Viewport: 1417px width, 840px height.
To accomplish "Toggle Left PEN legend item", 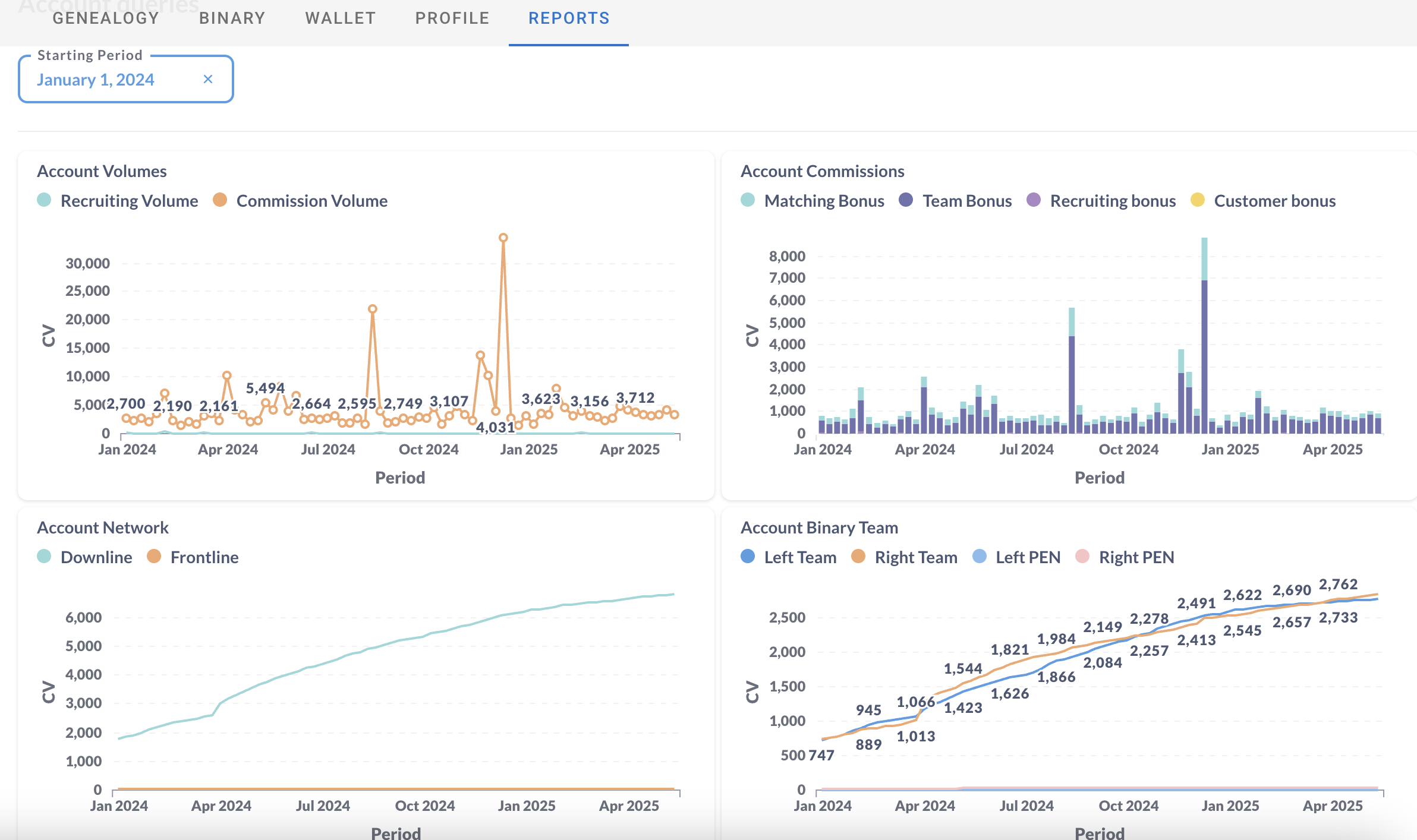I will click(x=1028, y=557).
